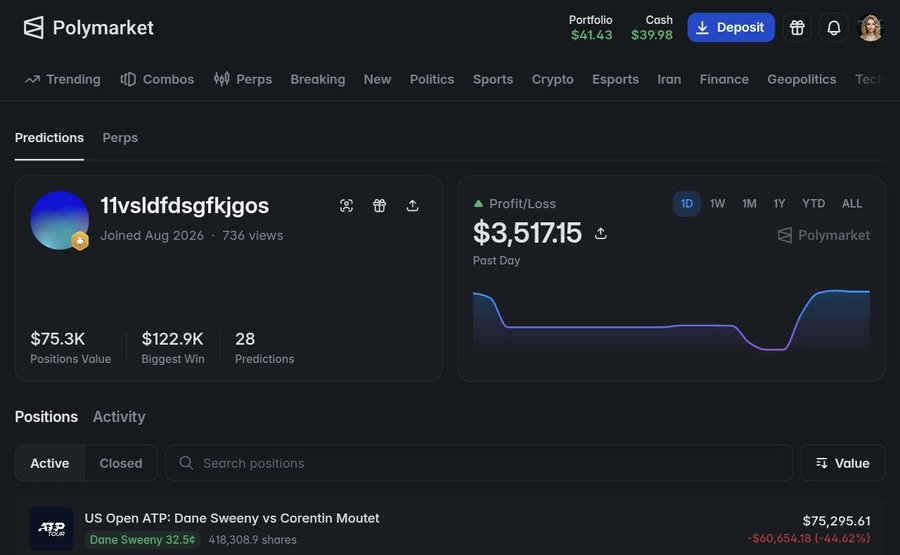Open the notifications bell
The width and height of the screenshot is (900, 555).
(x=833, y=28)
